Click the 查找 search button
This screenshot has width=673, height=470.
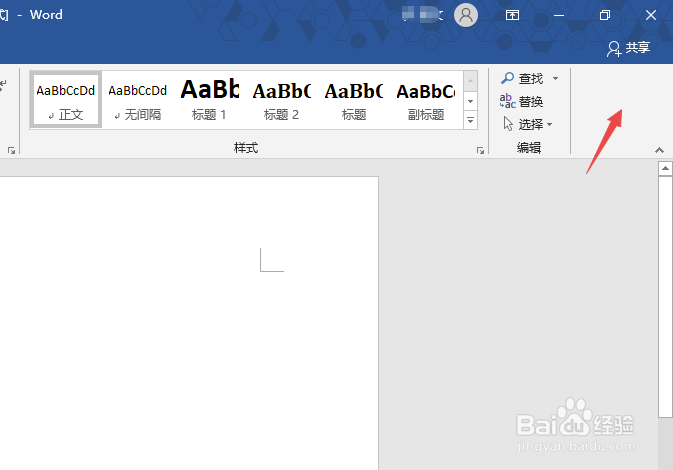[x=522, y=79]
